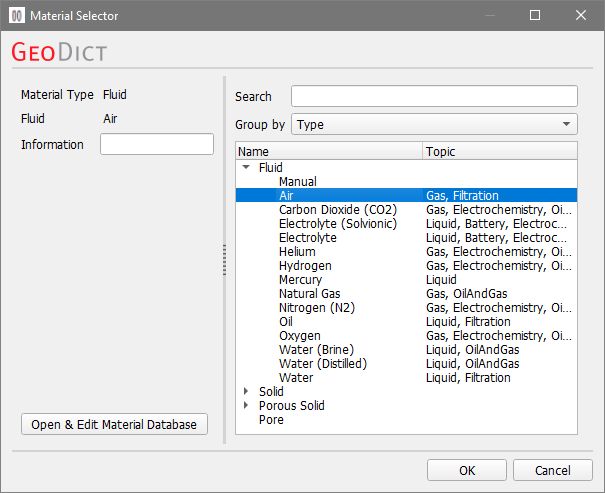Select the Hydrogen entry
Viewport: 605px width, 493px height.
pos(305,265)
